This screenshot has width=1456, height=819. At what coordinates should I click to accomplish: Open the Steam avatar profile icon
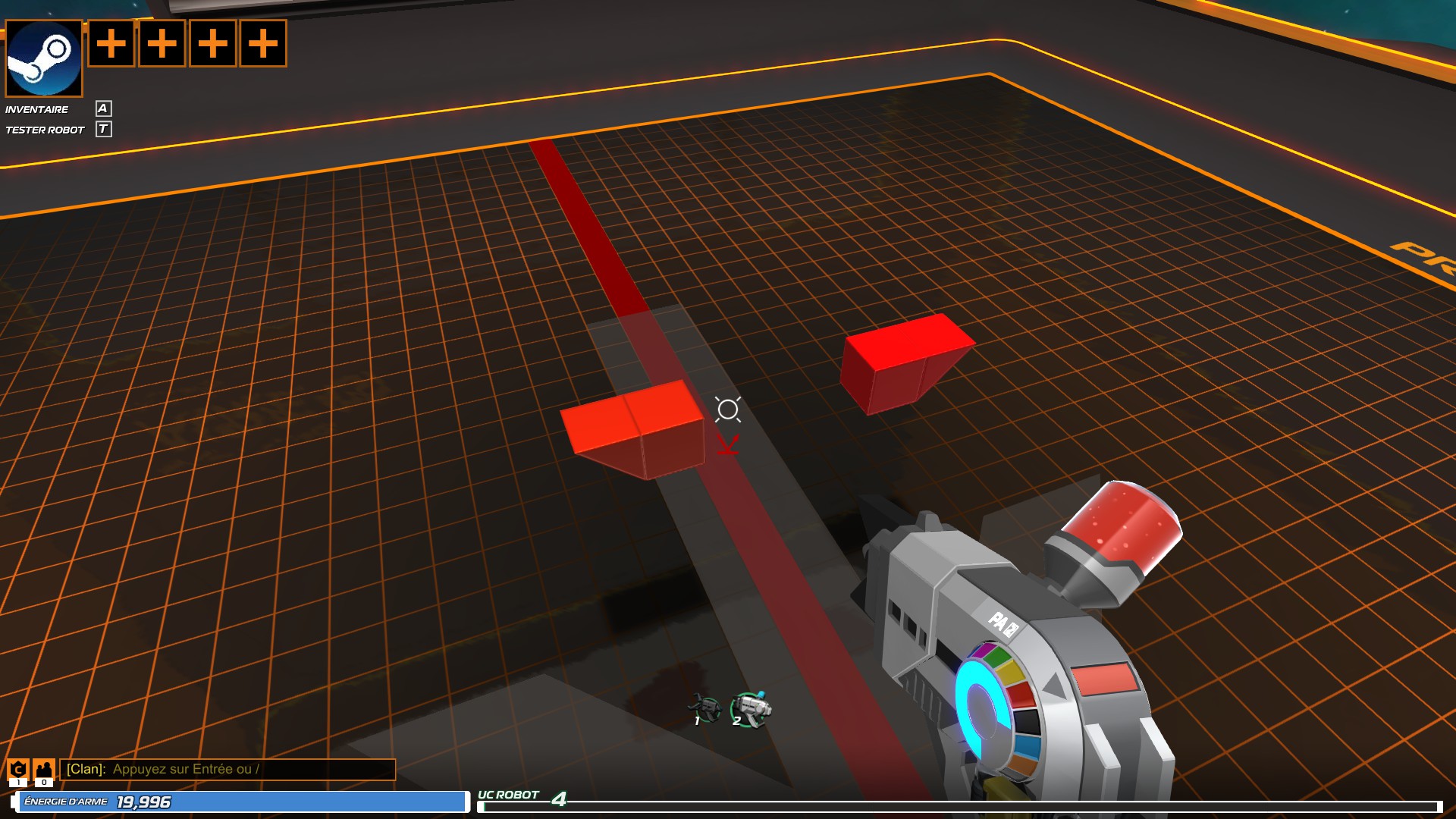pos(44,58)
